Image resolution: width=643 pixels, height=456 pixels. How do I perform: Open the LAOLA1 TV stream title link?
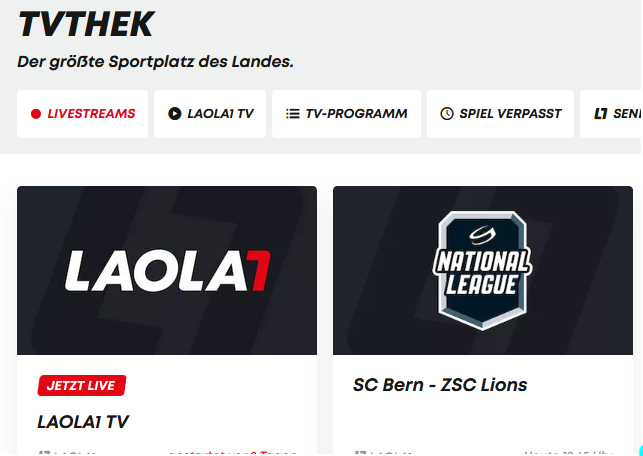pos(83,422)
